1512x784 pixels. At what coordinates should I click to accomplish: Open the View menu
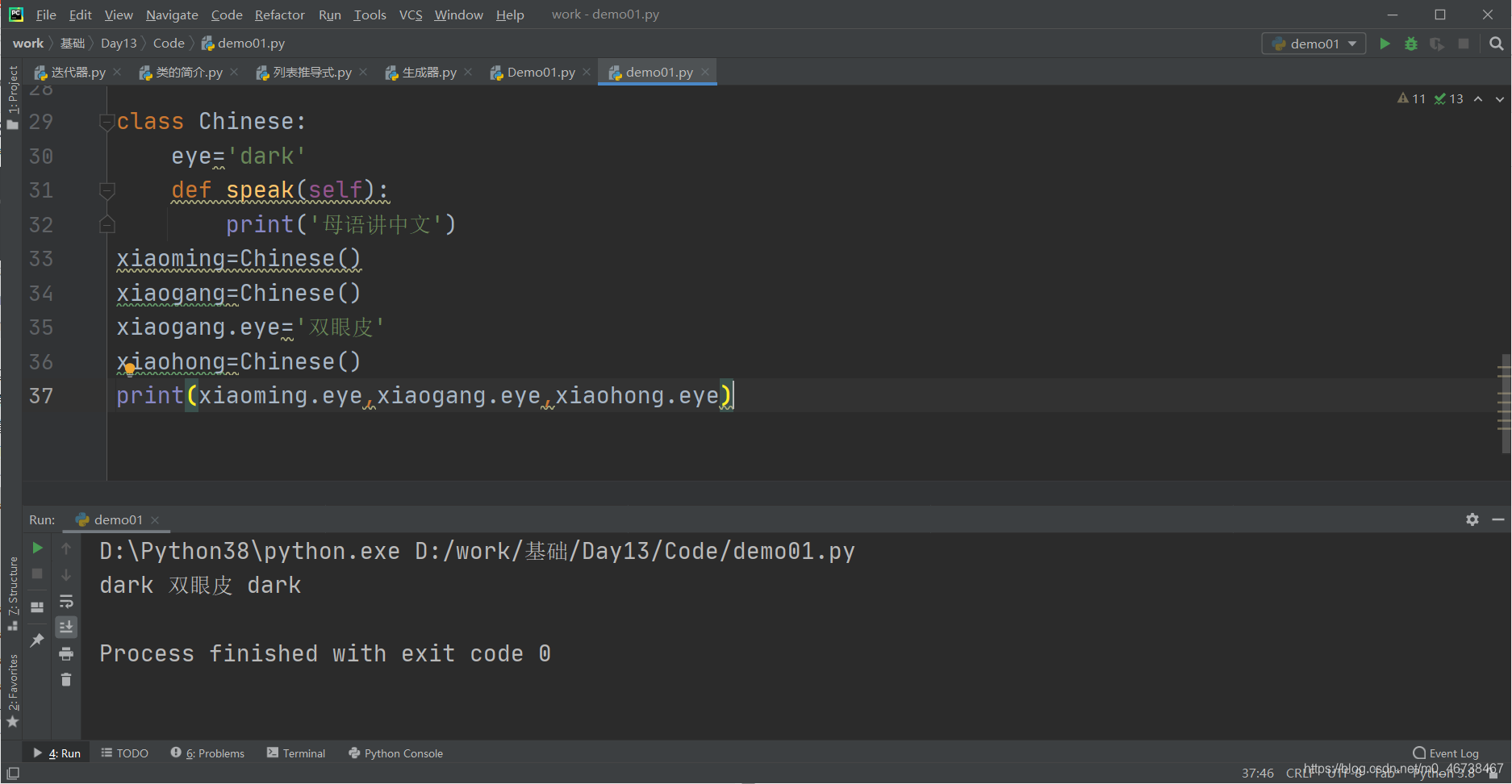[119, 15]
